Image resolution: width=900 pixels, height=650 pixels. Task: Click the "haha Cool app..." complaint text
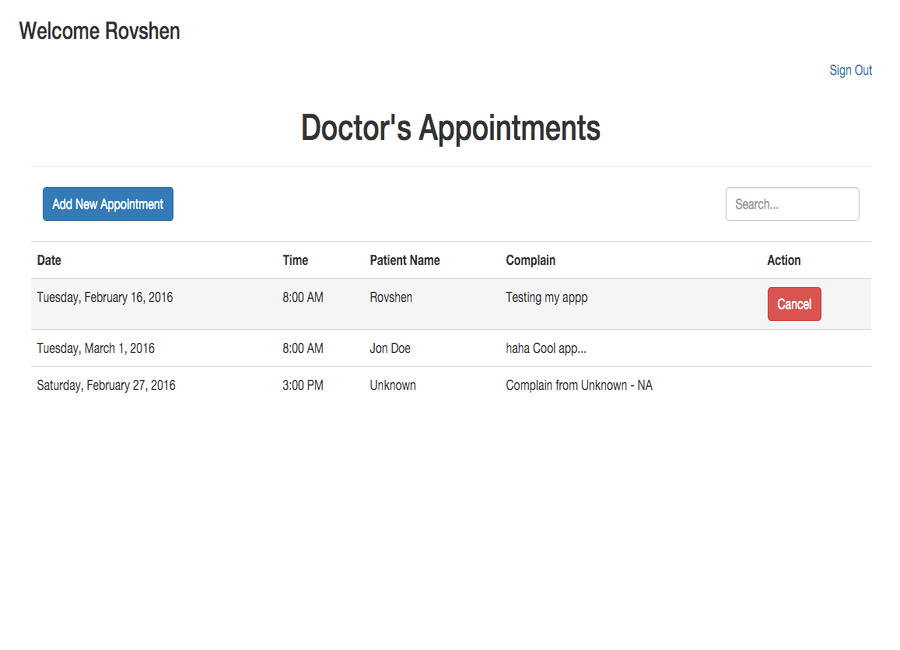(x=546, y=348)
